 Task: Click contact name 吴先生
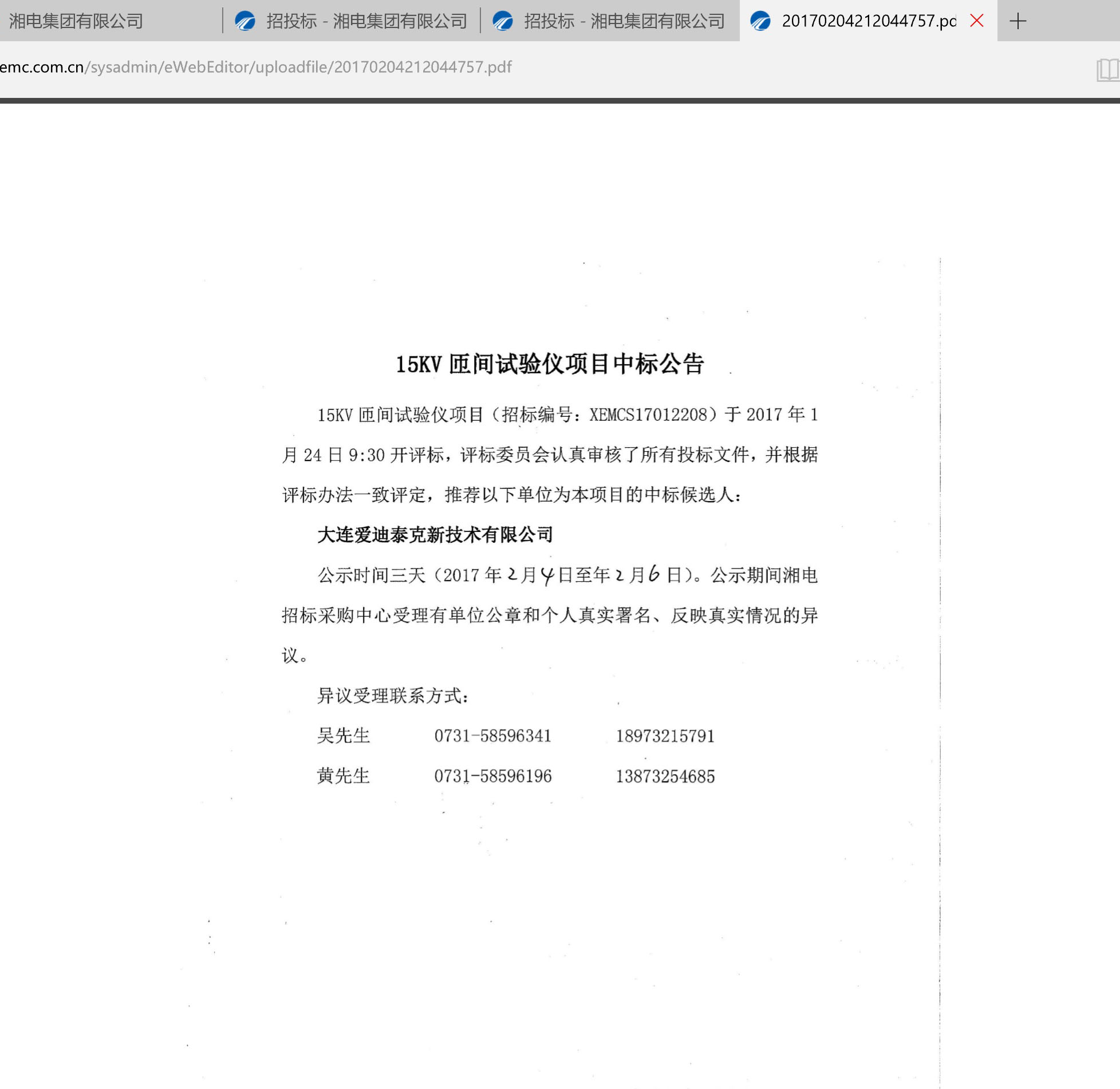pyautogui.click(x=344, y=736)
